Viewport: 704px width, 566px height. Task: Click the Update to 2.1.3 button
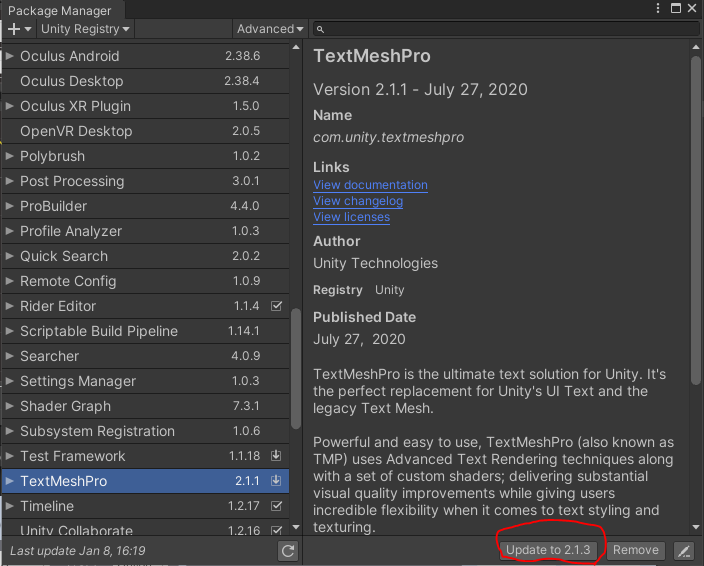click(x=548, y=550)
